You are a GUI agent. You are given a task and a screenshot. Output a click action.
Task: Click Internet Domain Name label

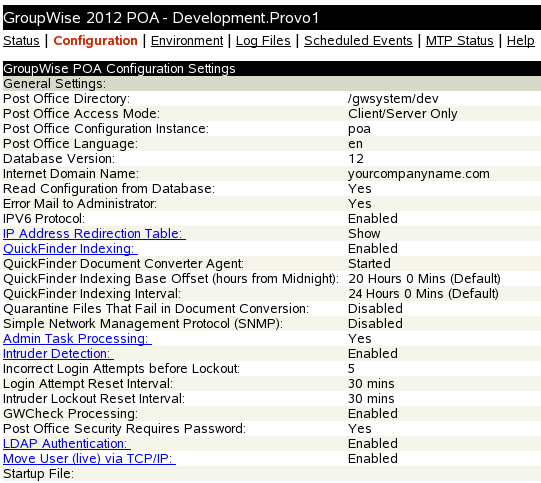[71, 174]
